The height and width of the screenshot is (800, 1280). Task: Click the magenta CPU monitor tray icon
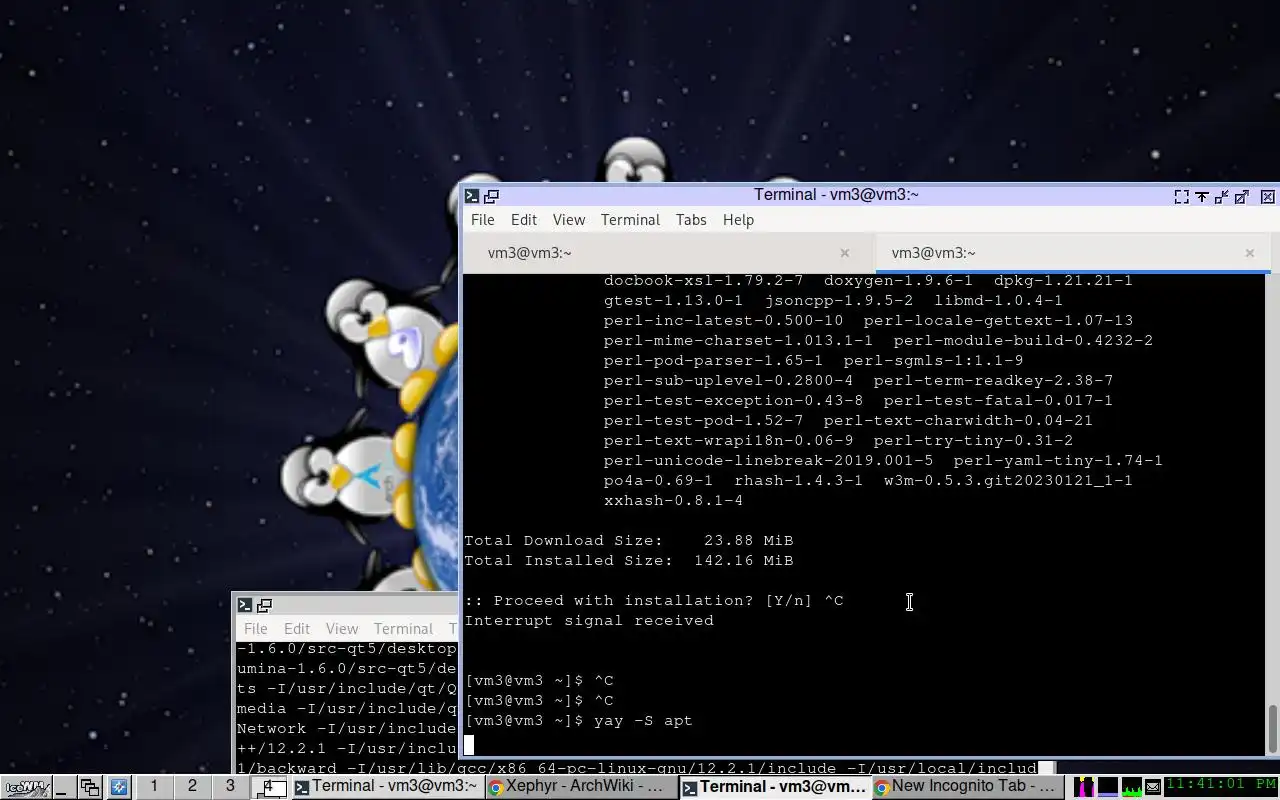point(1084,787)
